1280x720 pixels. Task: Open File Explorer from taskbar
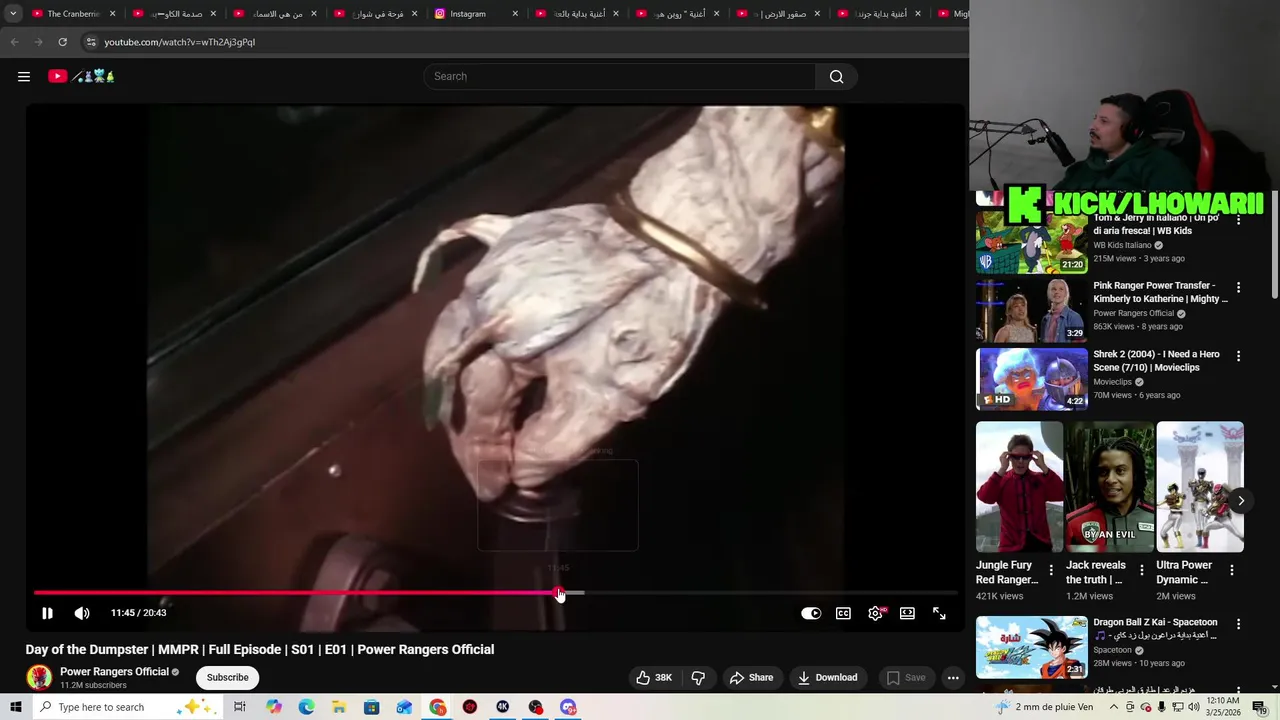coord(339,707)
